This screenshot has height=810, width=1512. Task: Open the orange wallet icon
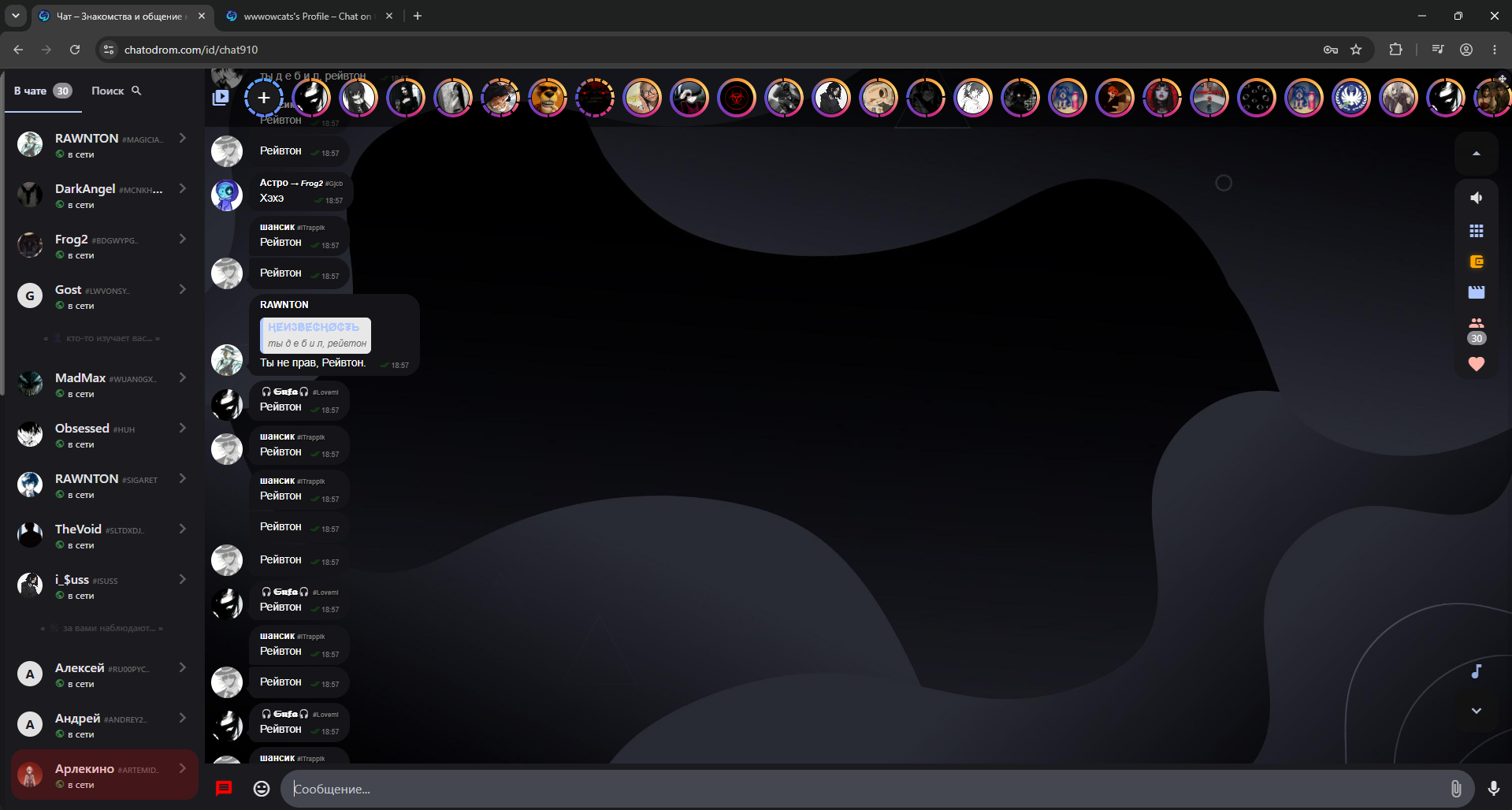(x=1477, y=262)
